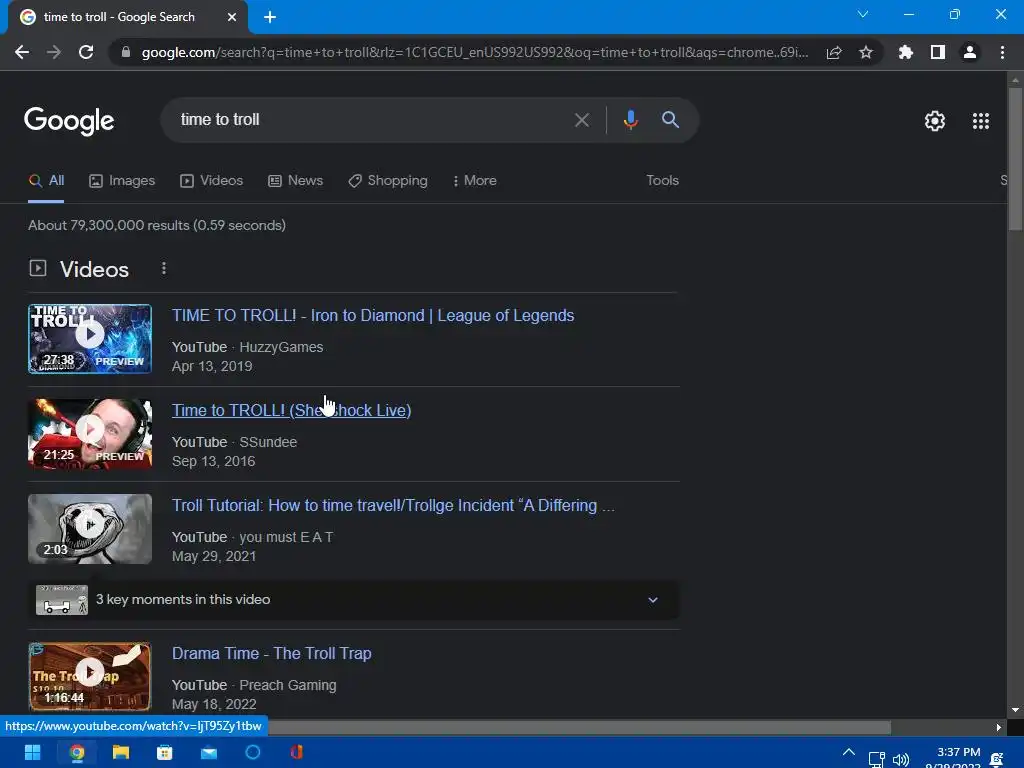
Task: Click the 'Preach Gaming' channel name
Action: (288, 685)
